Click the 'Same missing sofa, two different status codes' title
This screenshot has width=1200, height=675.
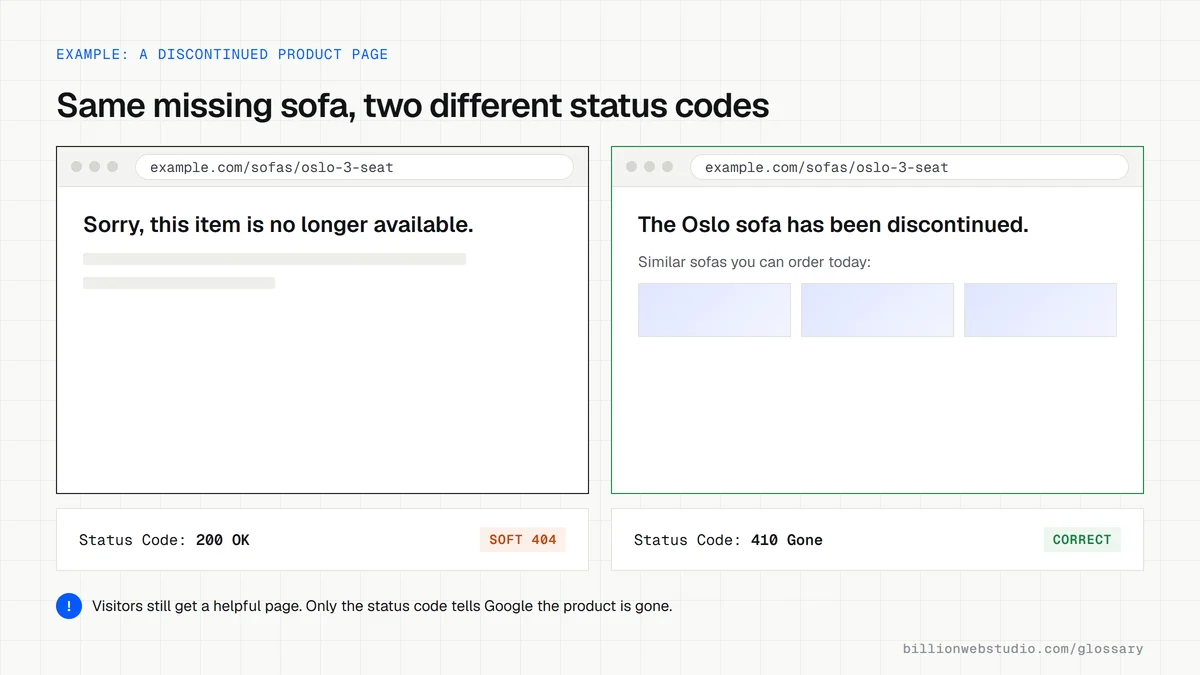(x=413, y=106)
